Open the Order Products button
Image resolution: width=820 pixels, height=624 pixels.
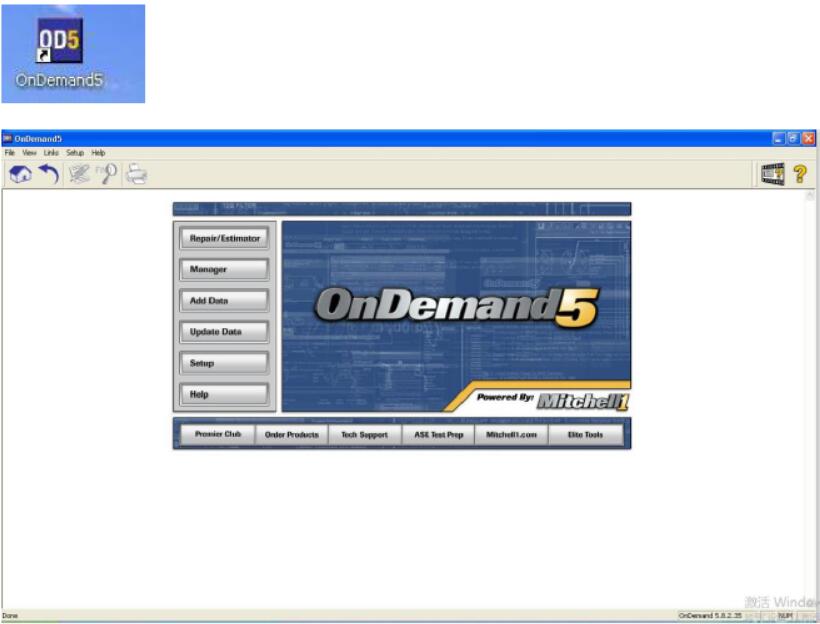[x=291, y=434]
